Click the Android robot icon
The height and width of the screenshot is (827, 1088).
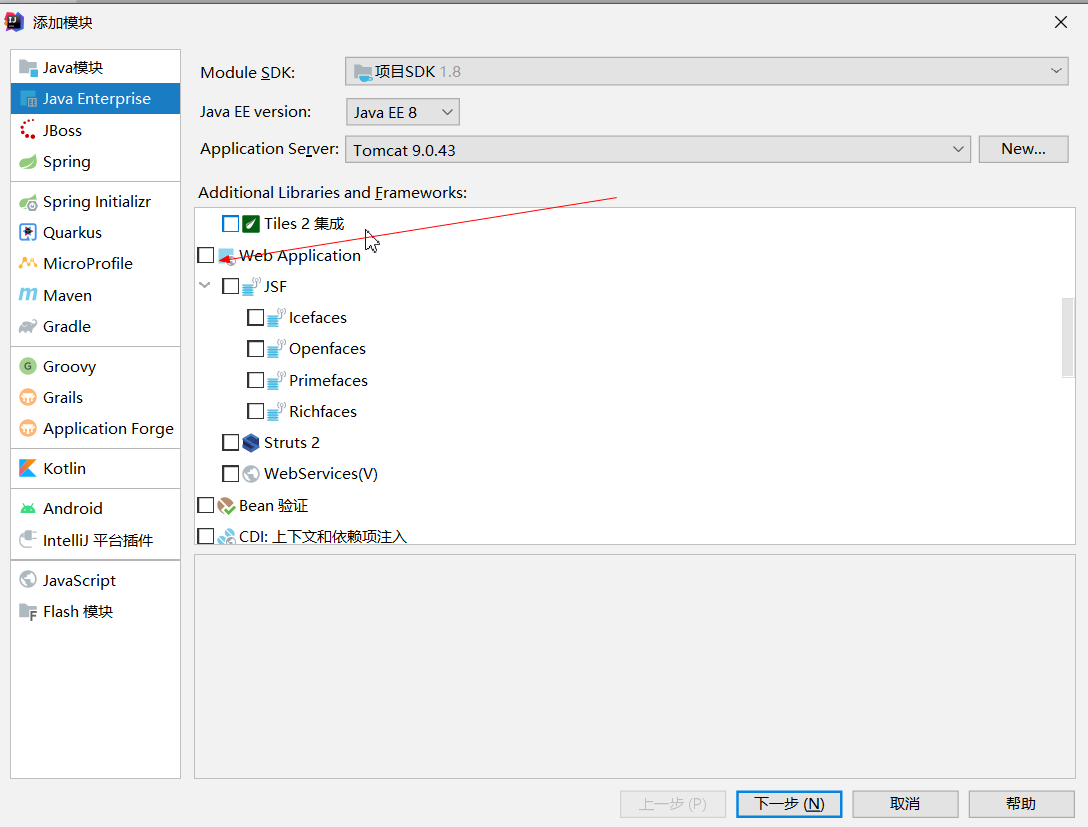click(x=28, y=509)
